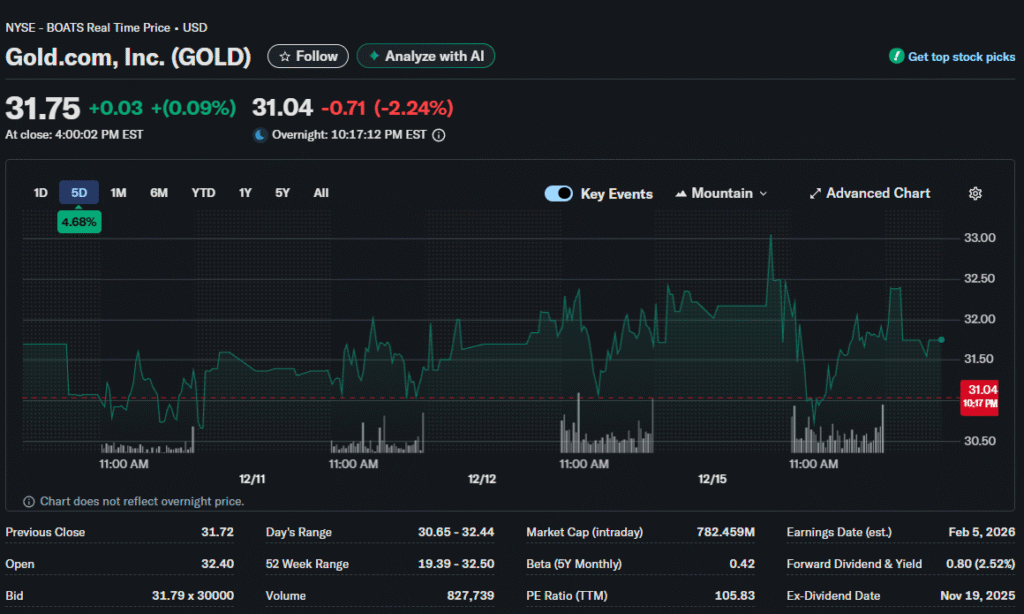Click the Analyze with AI button
This screenshot has width=1024, height=614.
[x=426, y=57]
